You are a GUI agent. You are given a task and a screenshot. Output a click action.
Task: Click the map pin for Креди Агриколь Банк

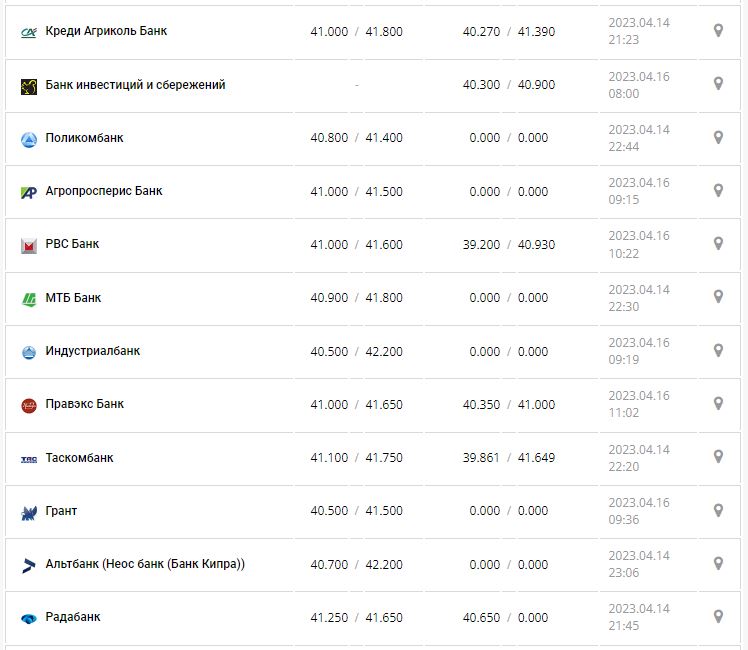pos(718,31)
